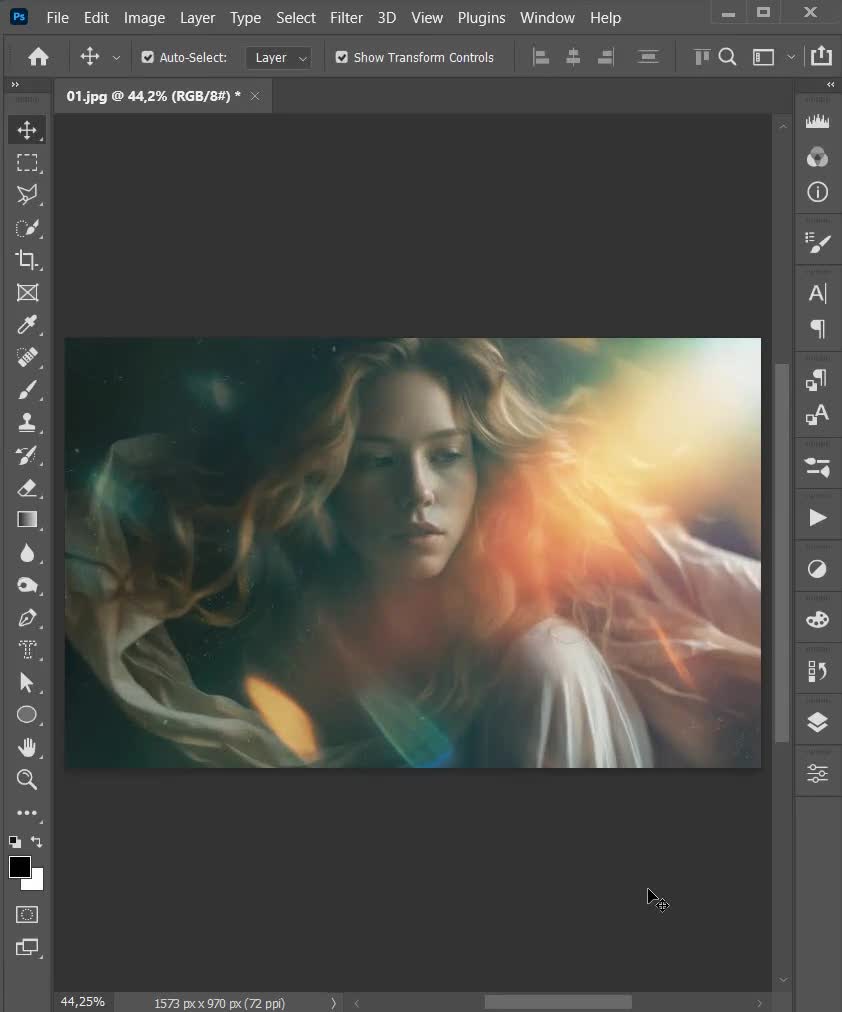Toggle Quick Mask mode at toolbar bottom
Image resolution: width=842 pixels, height=1012 pixels.
pyautogui.click(x=26, y=913)
